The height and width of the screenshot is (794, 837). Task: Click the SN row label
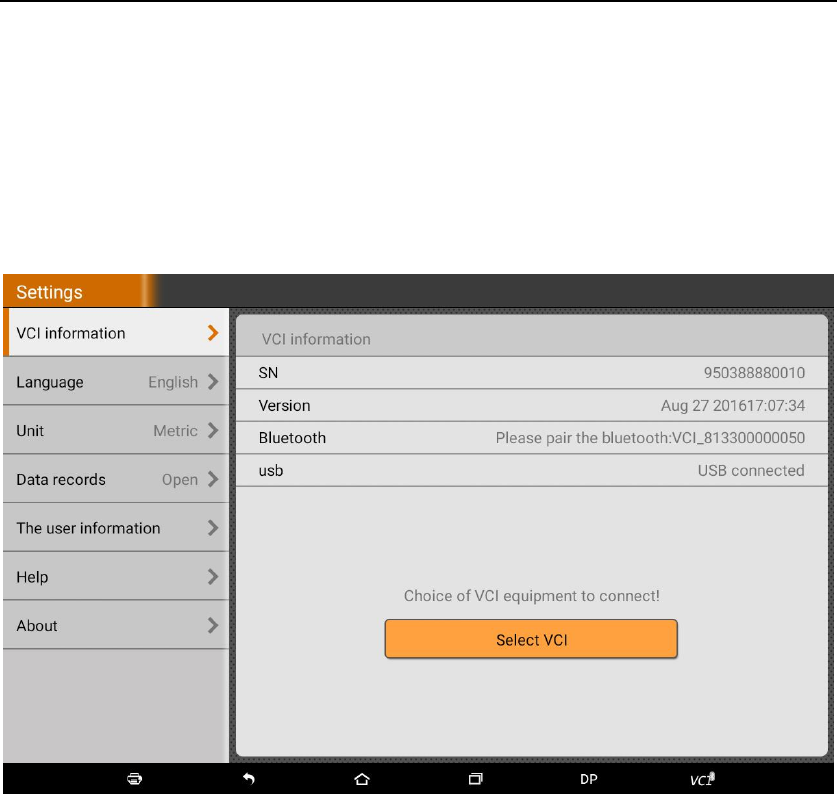268,373
